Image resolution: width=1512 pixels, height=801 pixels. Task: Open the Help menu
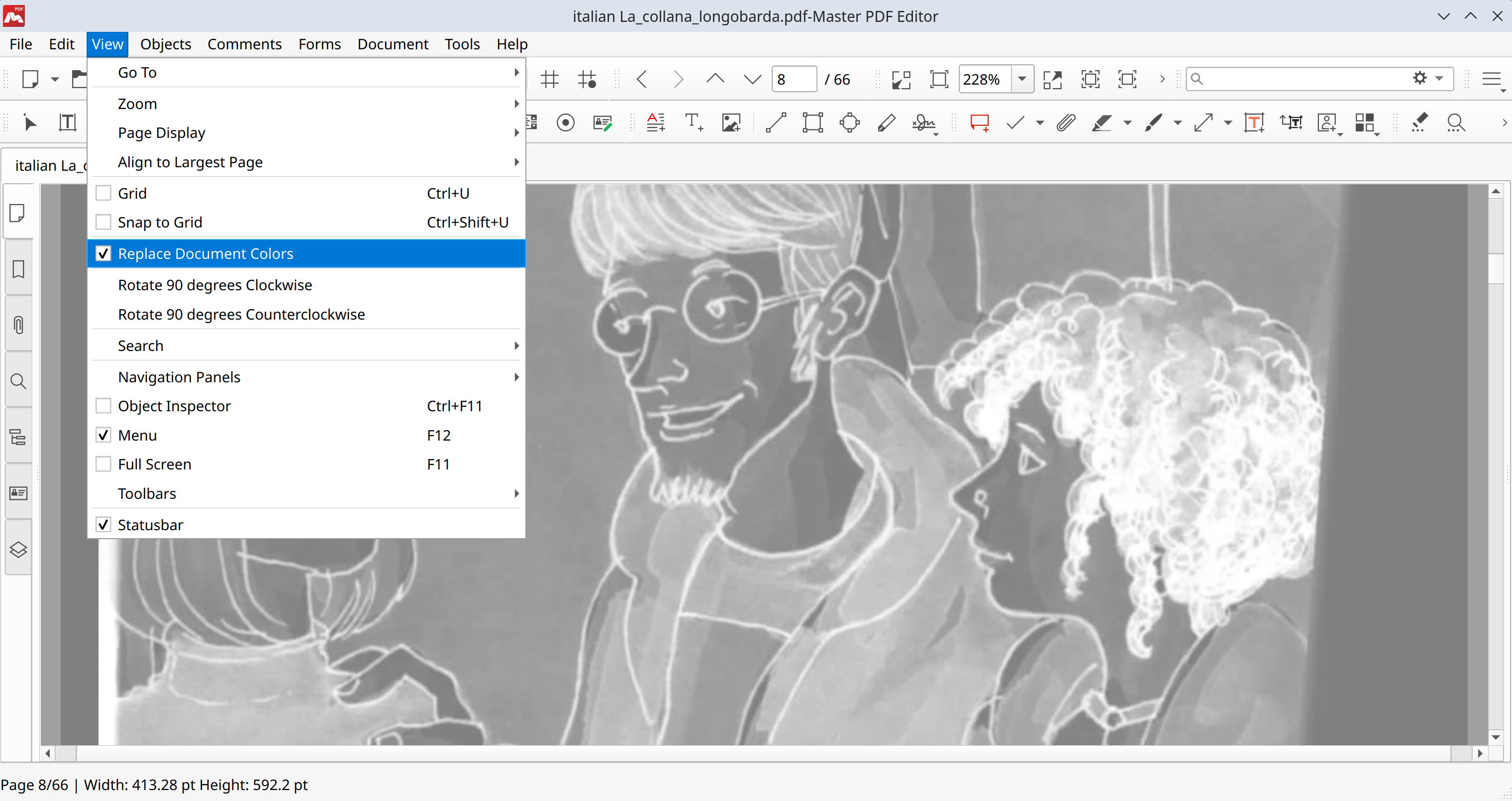pos(512,44)
